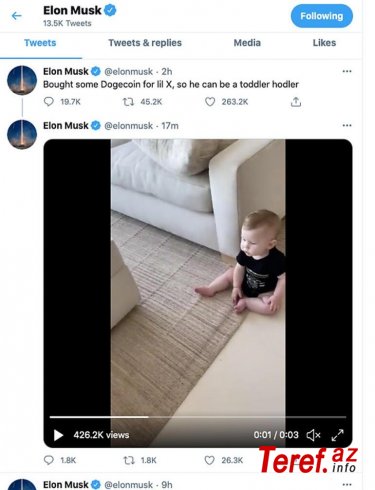Play the baby video
Image resolution: width=375 pixels, height=490 pixels.
click(58, 435)
